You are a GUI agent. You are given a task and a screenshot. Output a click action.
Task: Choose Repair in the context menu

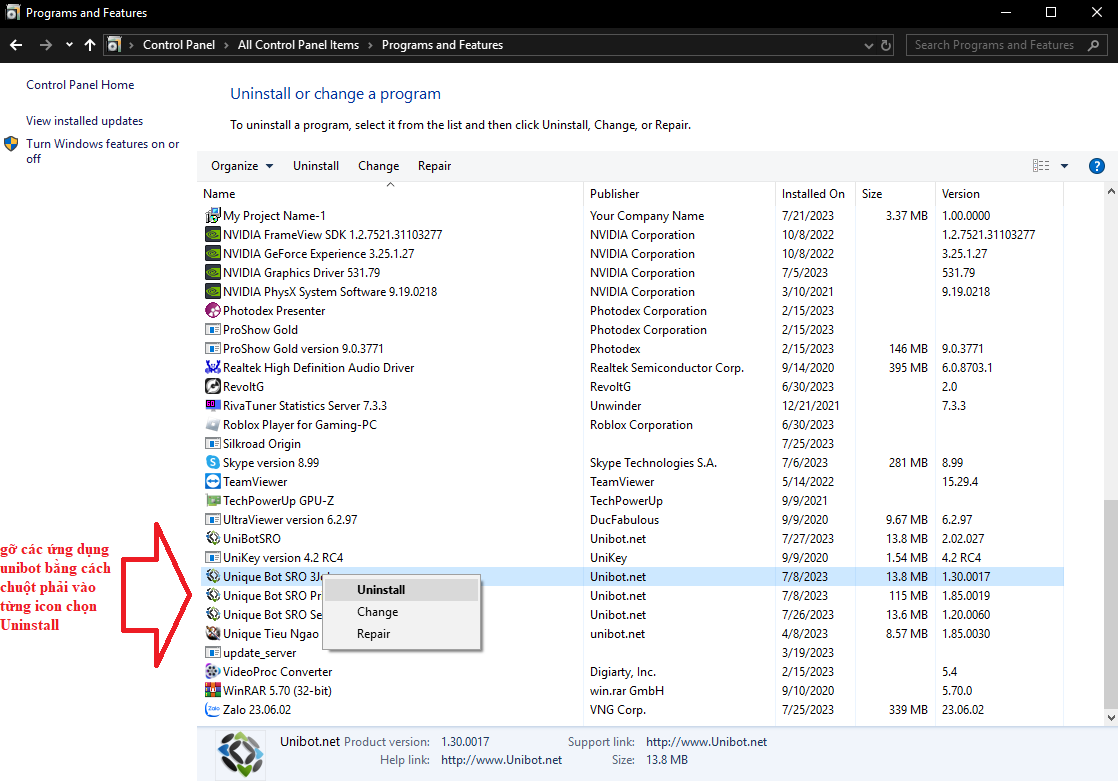point(401,634)
